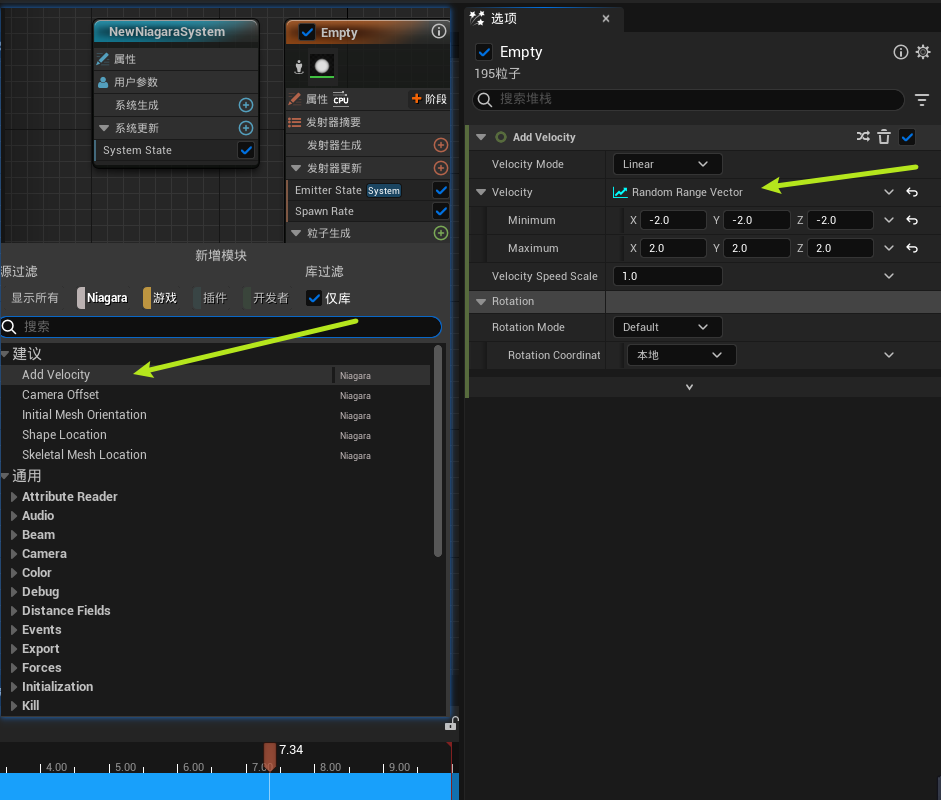Expand the Attribute Reader category

pyautogui.click(x=14, y=496)
